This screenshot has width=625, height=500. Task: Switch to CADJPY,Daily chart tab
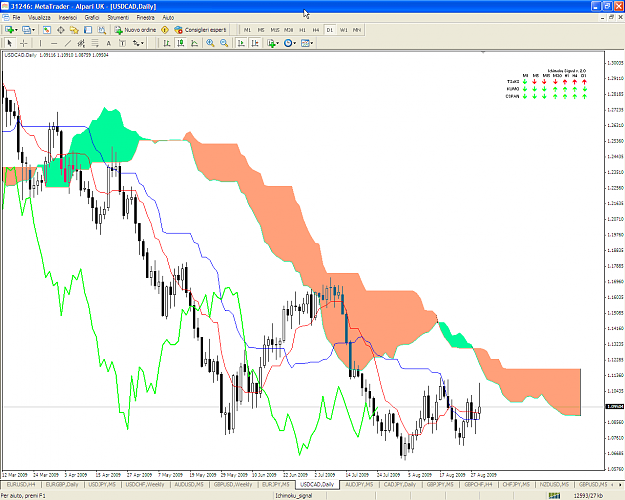(x=399, y=484)
